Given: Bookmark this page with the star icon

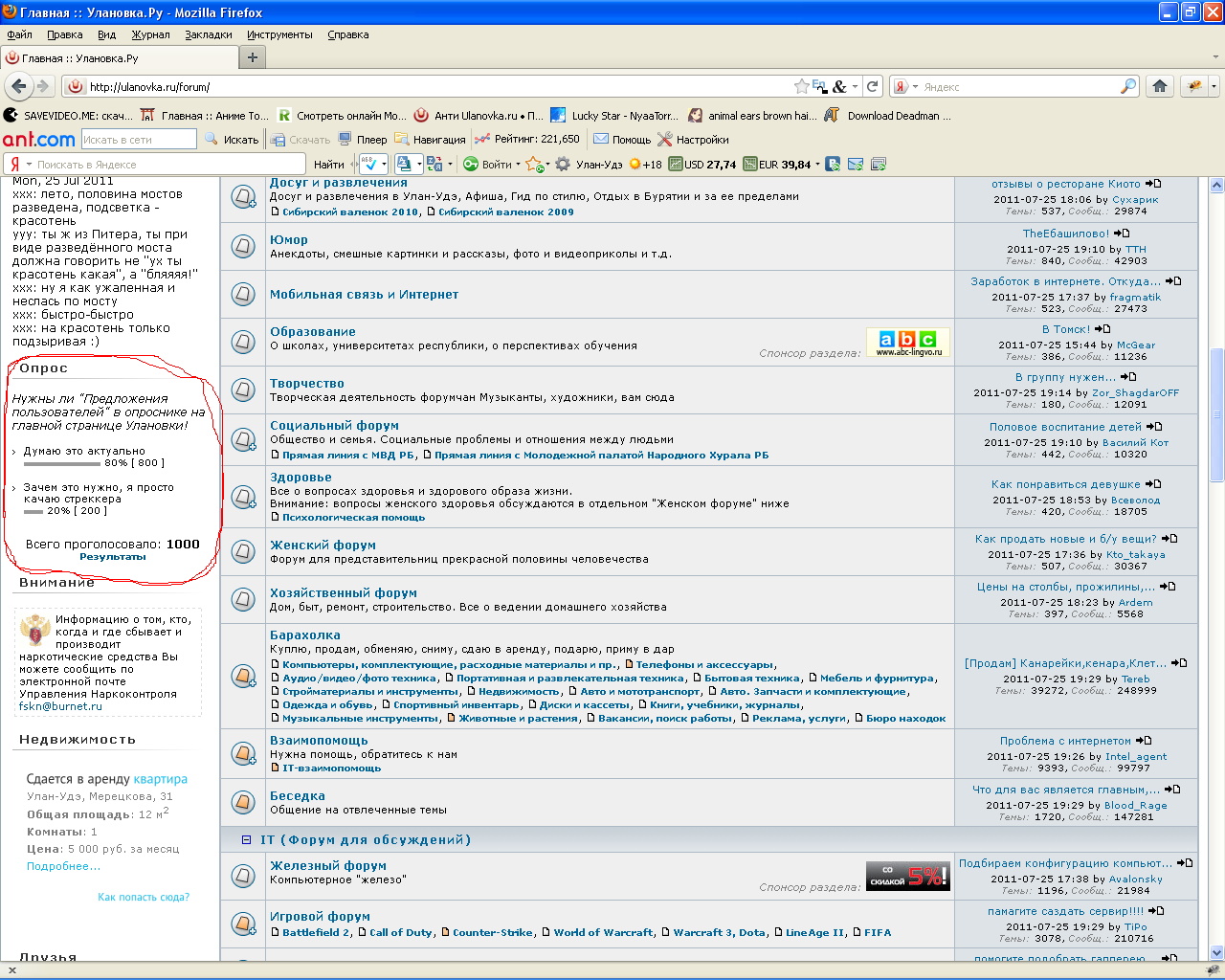Looking at the screenshot, I should (x=801, y=86).
